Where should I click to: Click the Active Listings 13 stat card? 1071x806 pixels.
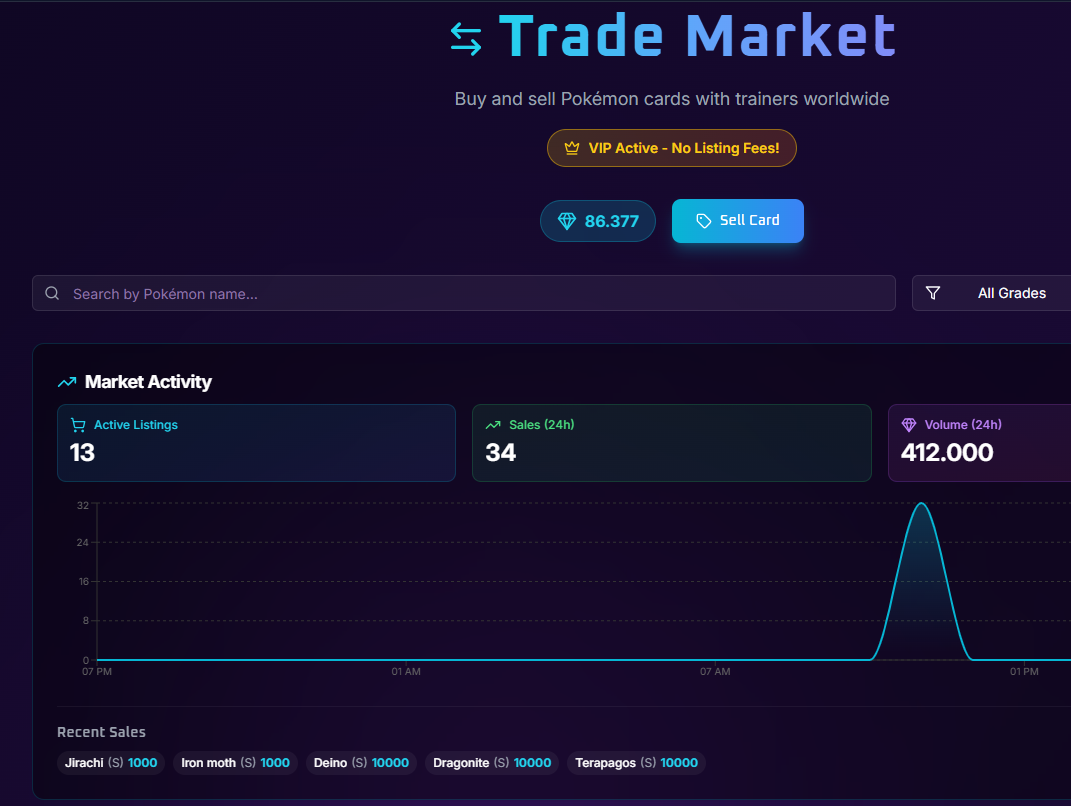coord(256,443)
